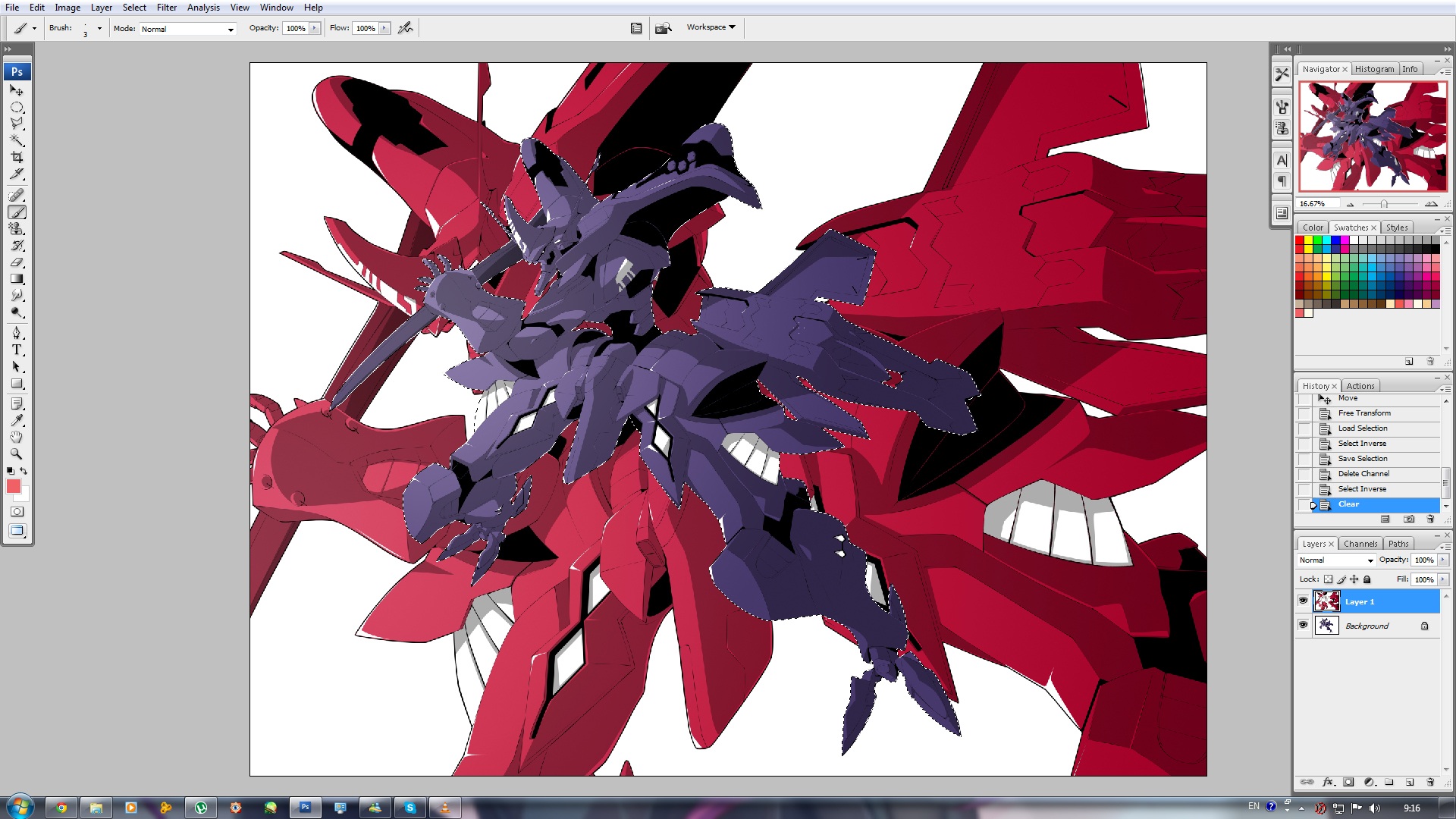Open the Tool Preset picker arrow

34,28
